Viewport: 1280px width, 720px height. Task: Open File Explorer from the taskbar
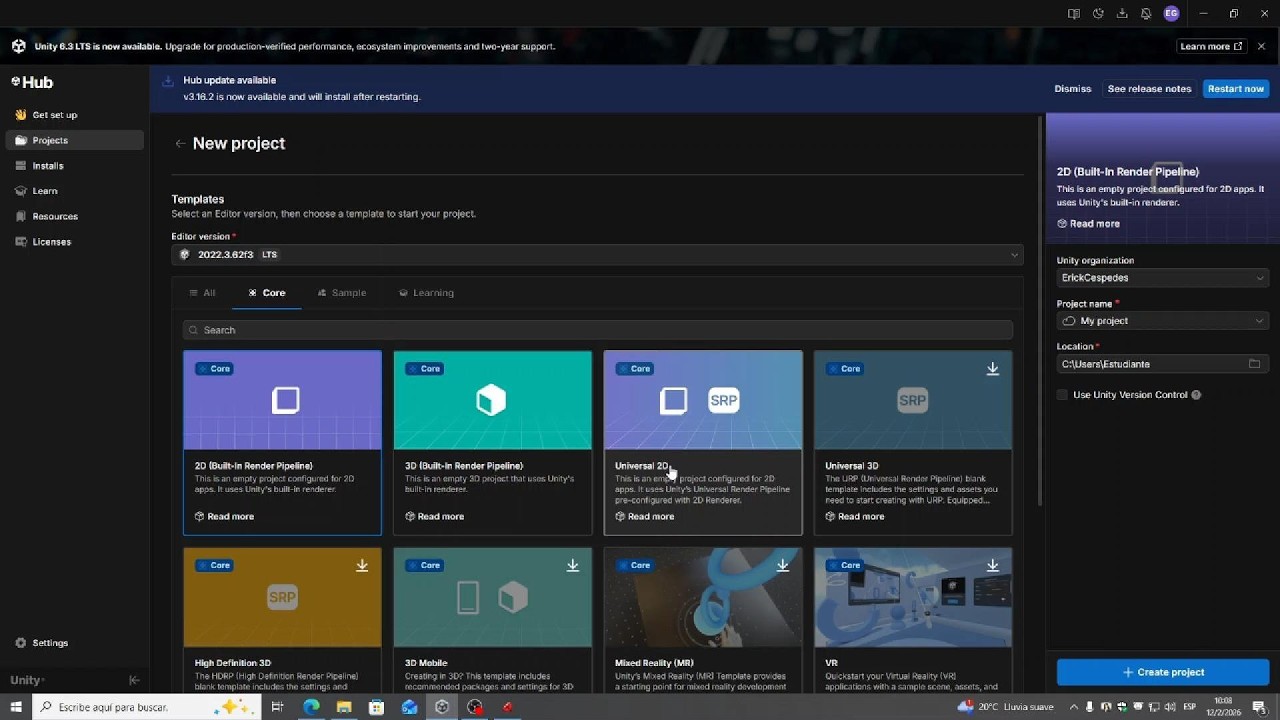344,707
